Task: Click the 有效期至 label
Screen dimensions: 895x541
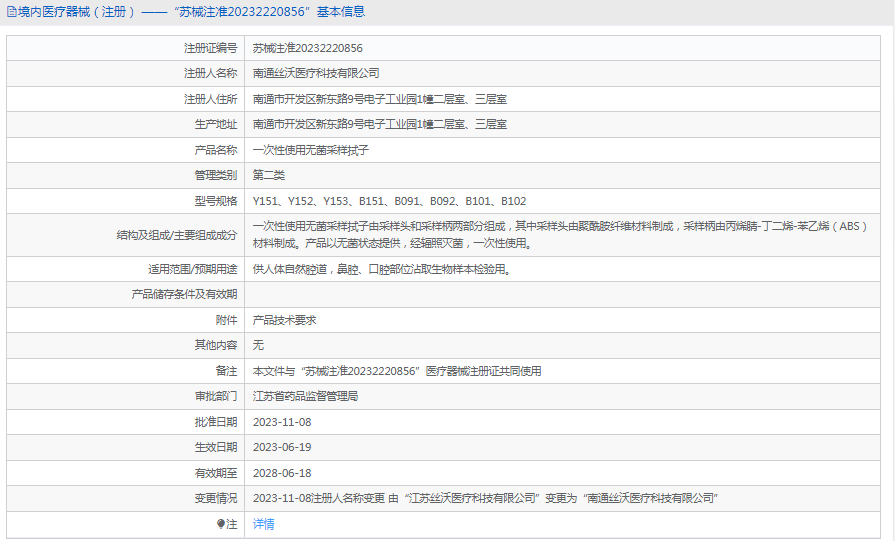Action: [216, 473]
